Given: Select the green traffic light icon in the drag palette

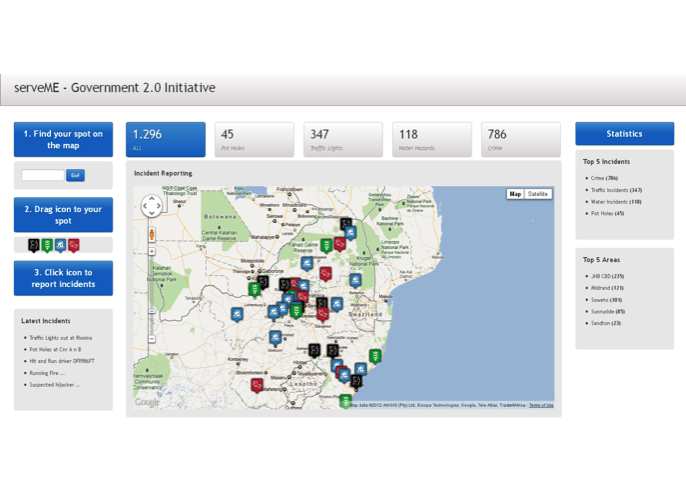Looking at the screenshot, I should point(47,245).
